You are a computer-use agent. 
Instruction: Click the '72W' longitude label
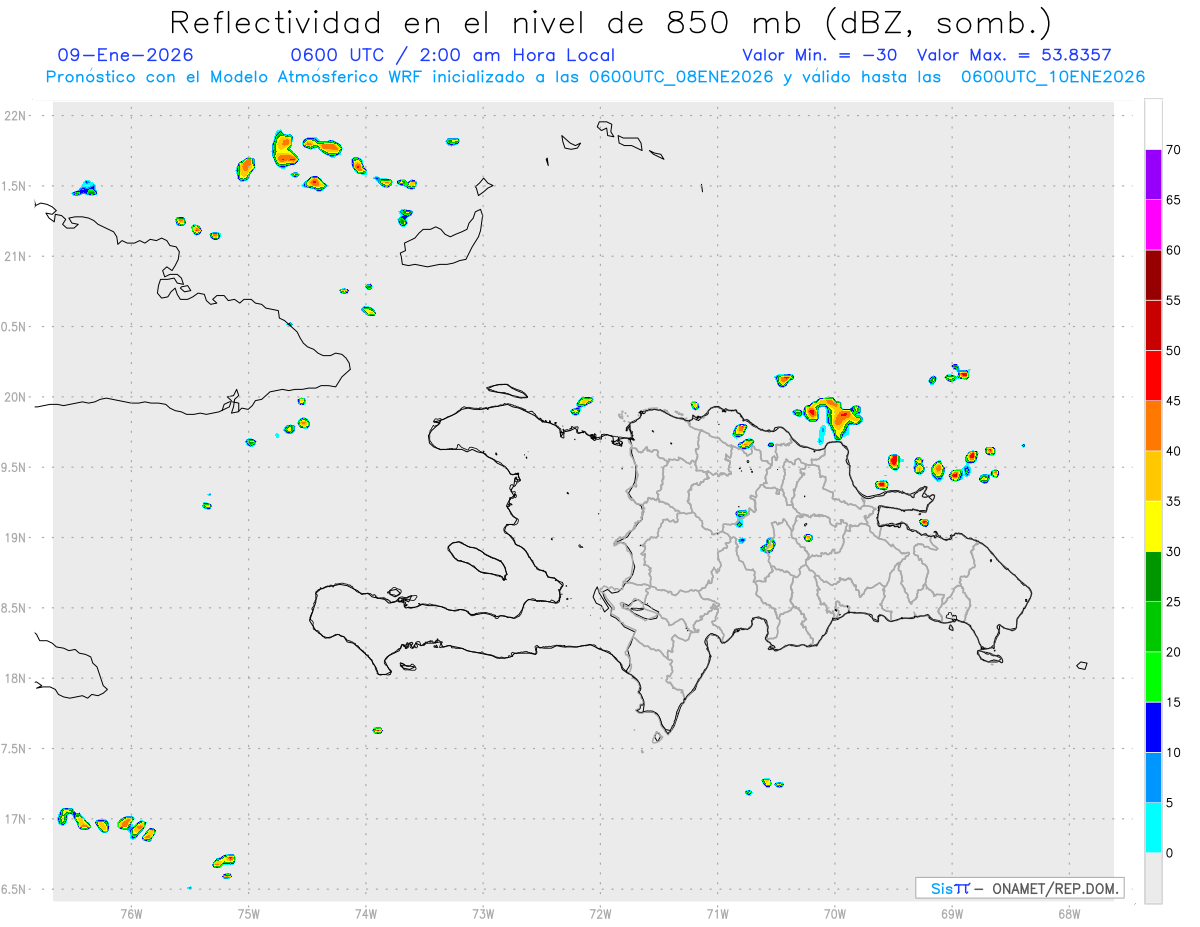601,913
